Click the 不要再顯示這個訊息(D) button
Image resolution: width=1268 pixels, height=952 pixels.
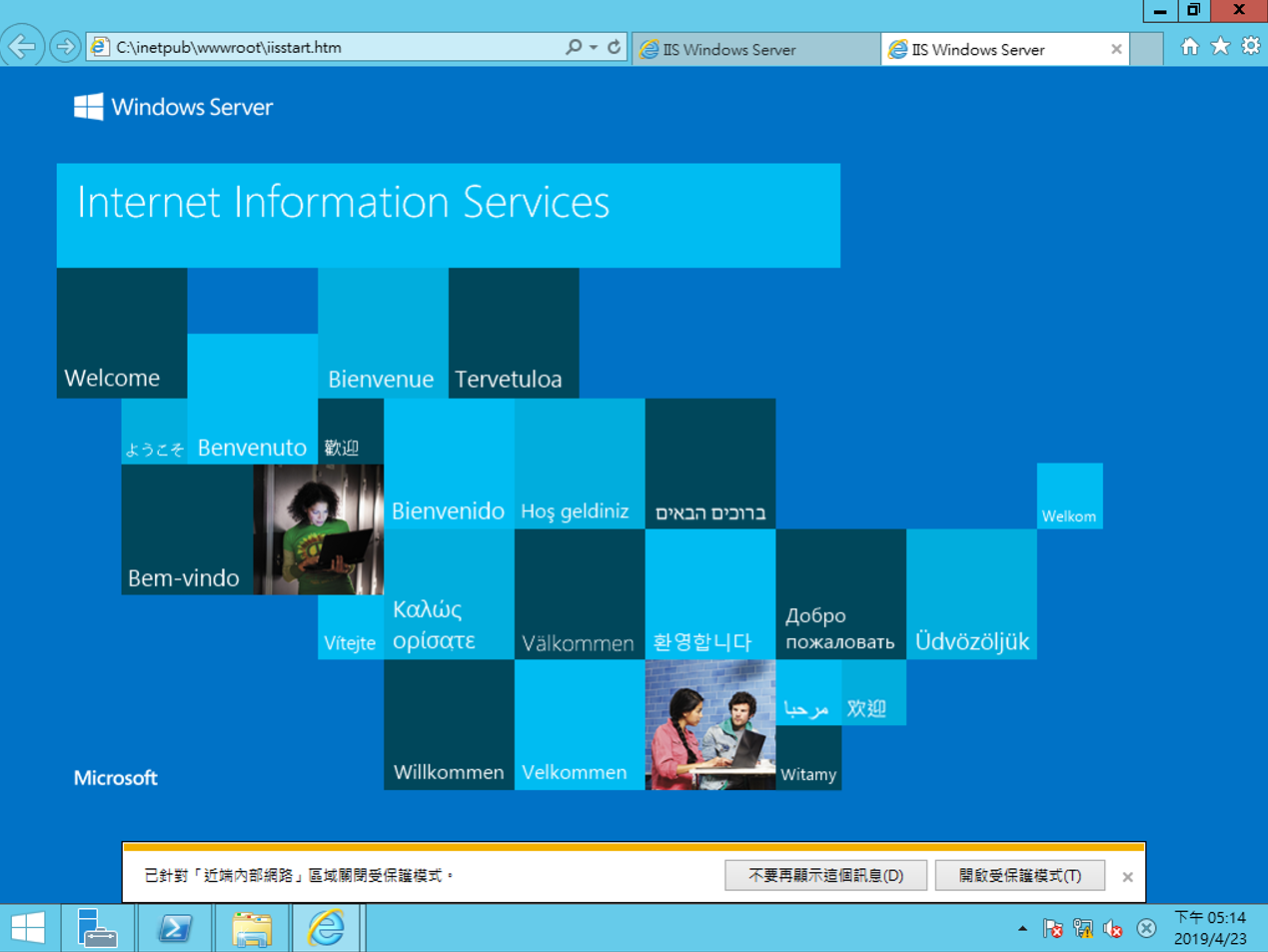(x=826, y=875)
